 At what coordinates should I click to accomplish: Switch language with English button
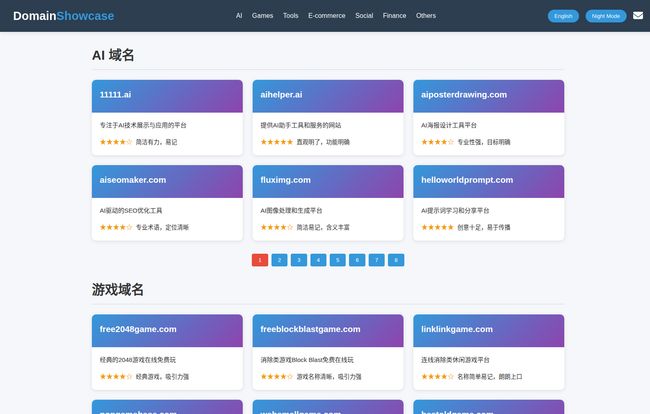563,16
